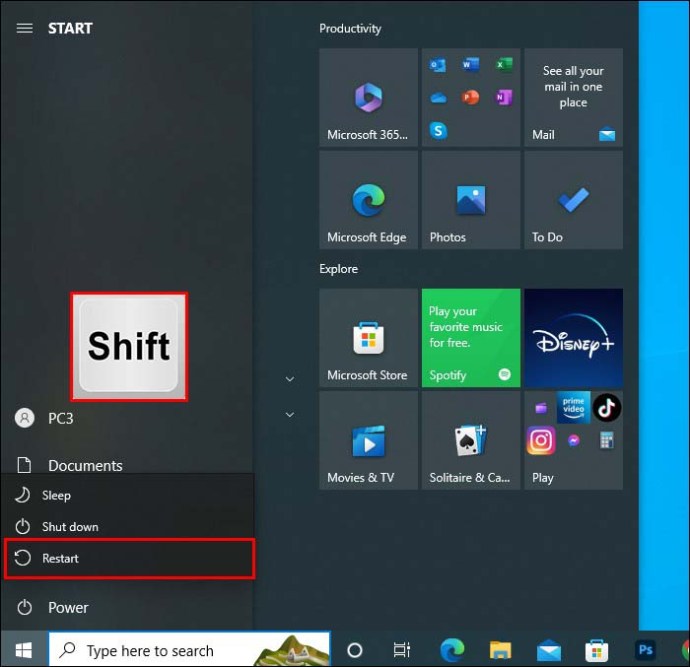Open the Solitaire & Casual Games tile

471,440
